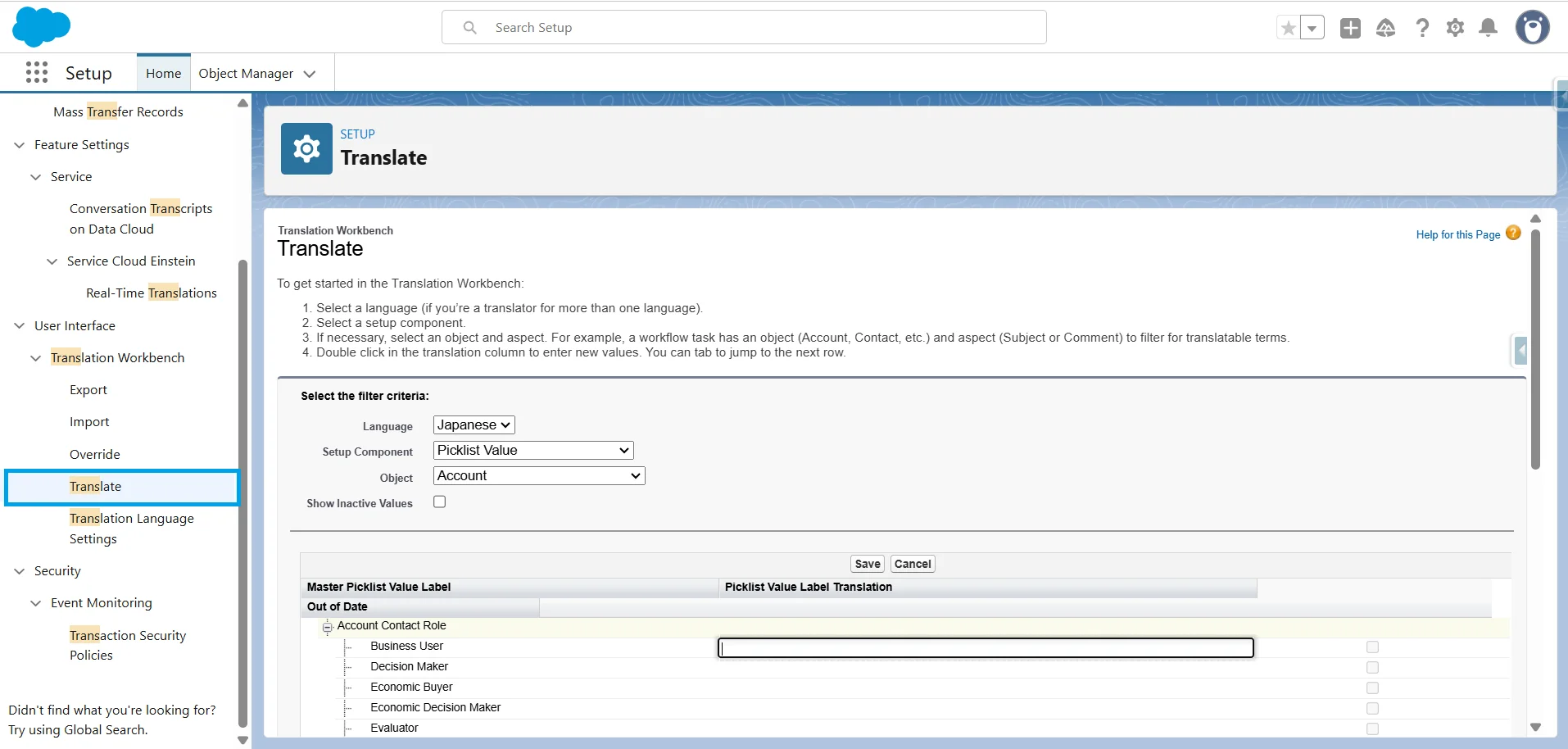Image resolution: width=1568 pixels, height=749 pixels.
Task: Switch to the Home tab
Action: (x=164, y=74)
